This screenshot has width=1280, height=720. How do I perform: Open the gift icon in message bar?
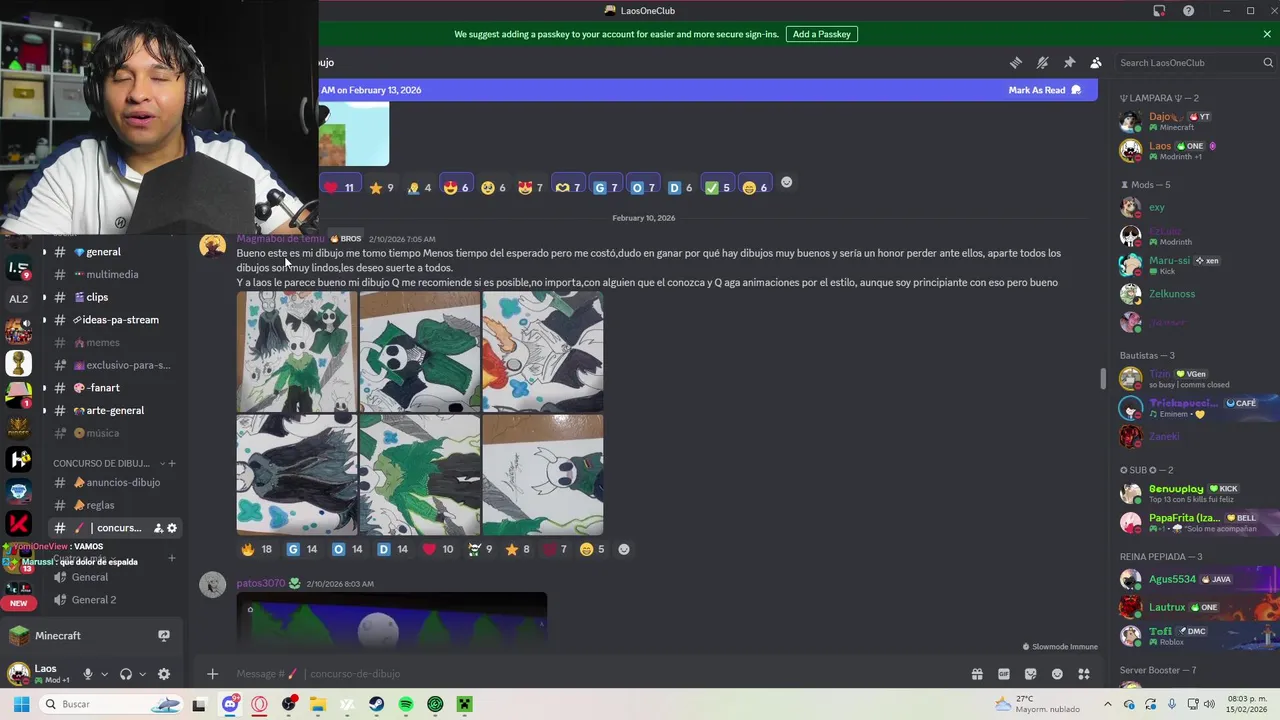[x=977, y=674]
